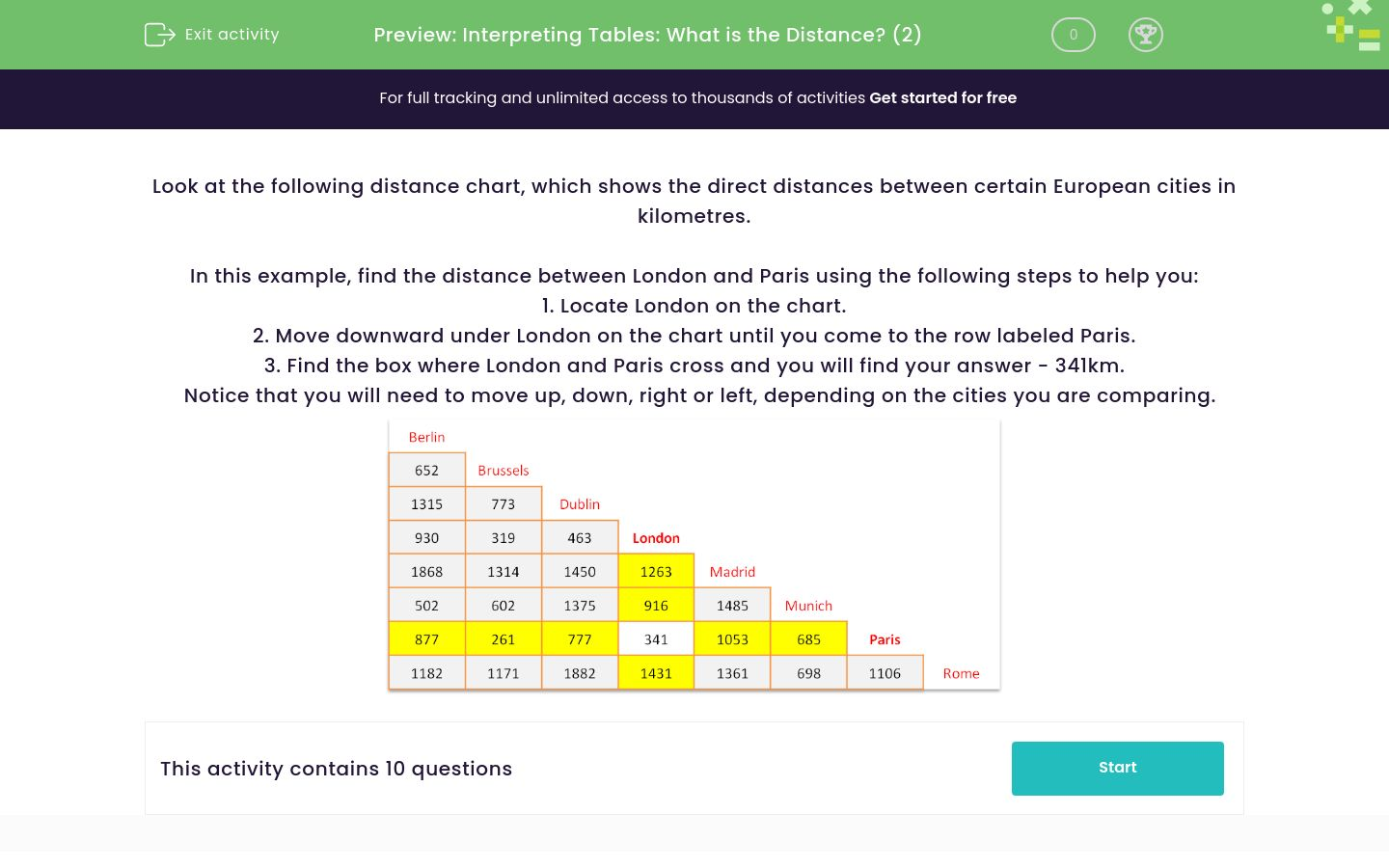Click the Berlin label atop the chart

pos(426,437)
